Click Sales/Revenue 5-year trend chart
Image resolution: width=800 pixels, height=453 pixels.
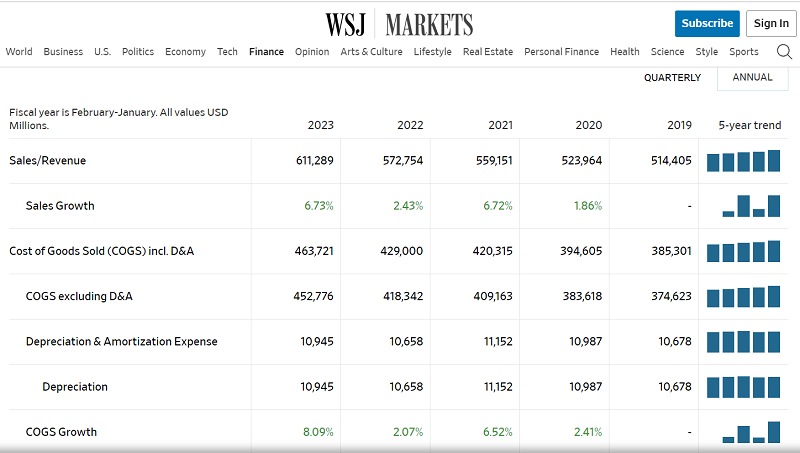tap(743, 161)
